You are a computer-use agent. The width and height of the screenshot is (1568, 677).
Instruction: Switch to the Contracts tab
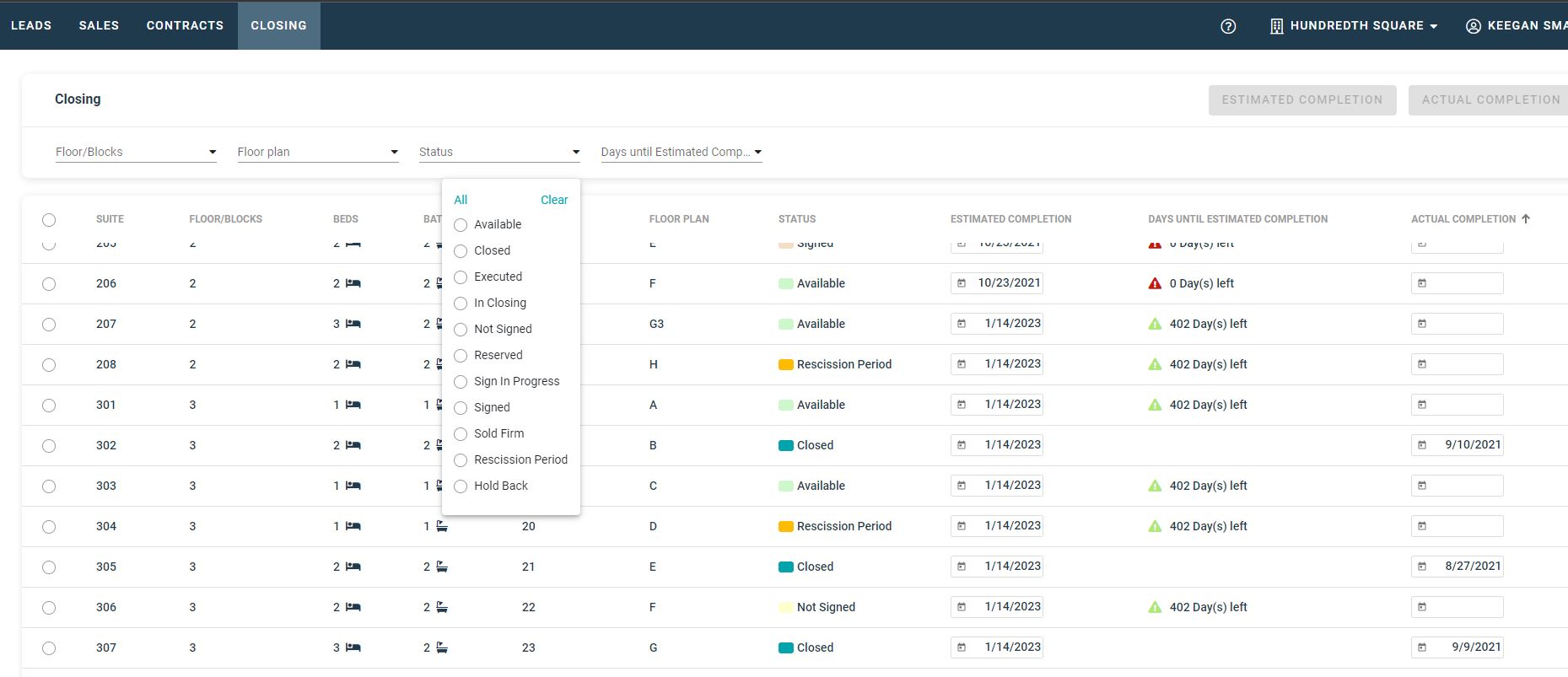185,25
